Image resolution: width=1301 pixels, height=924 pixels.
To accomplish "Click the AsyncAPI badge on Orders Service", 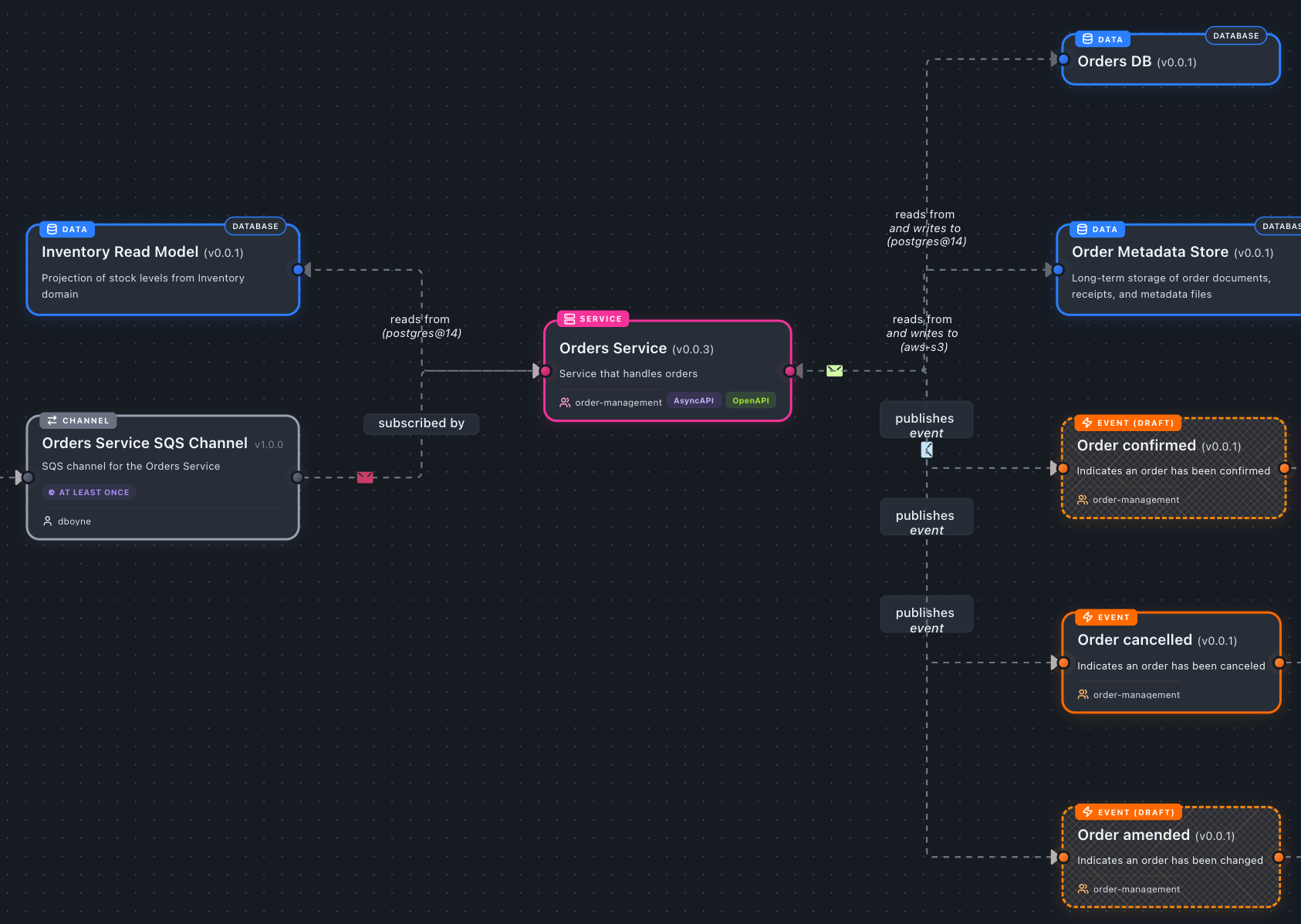I will 693,400.
